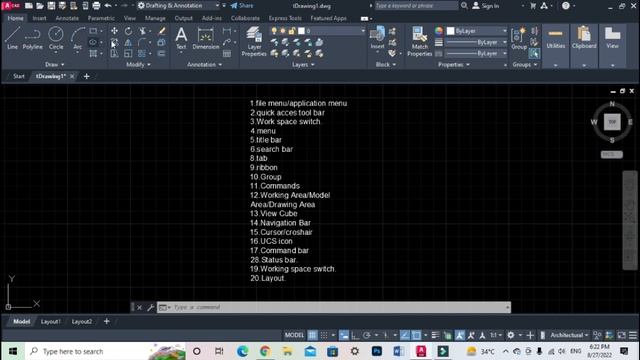Select the Group tool
This screenshot has height=360, width=640.
519,38
